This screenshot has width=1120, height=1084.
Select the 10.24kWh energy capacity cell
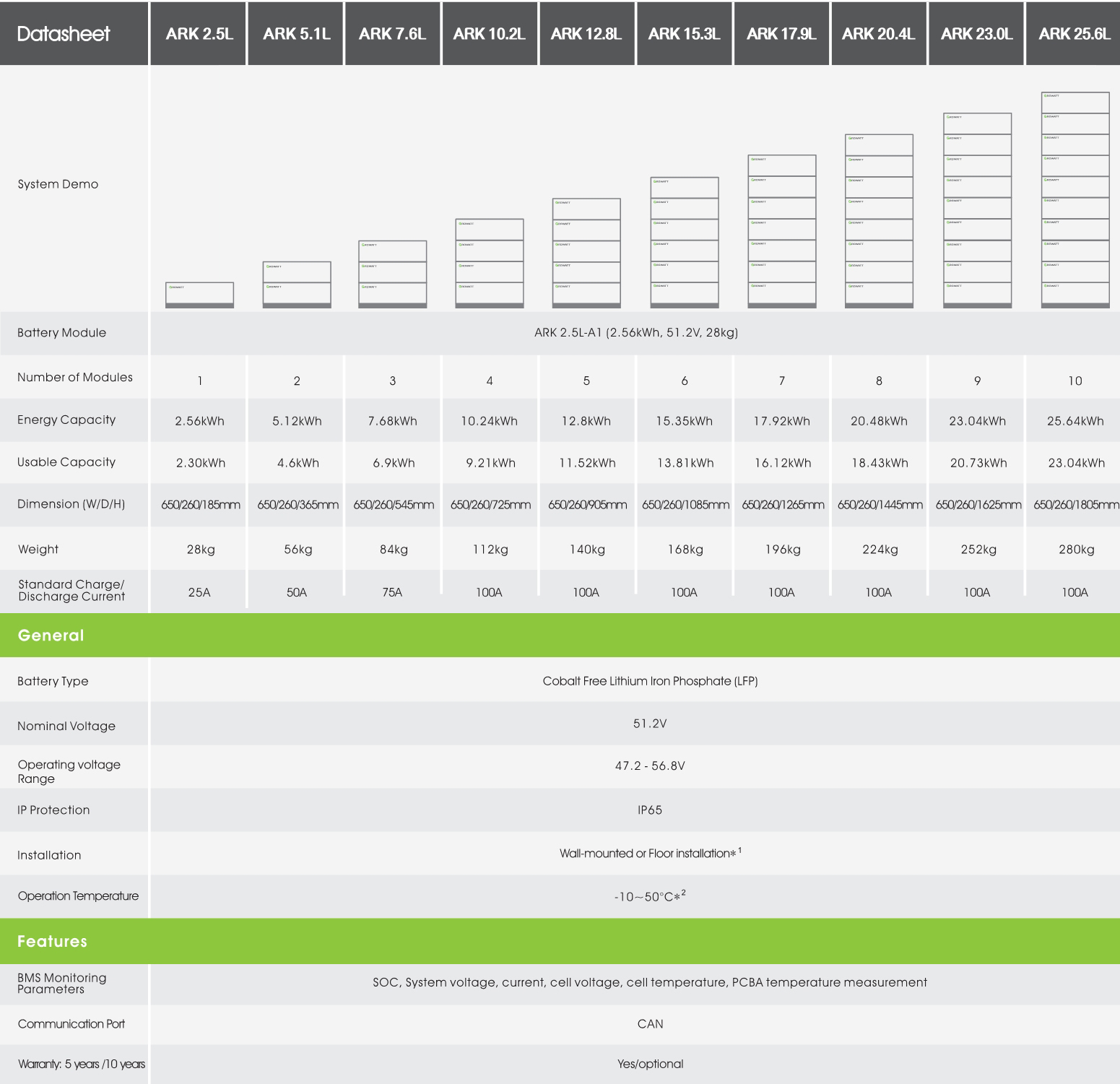tap(490, 421)
